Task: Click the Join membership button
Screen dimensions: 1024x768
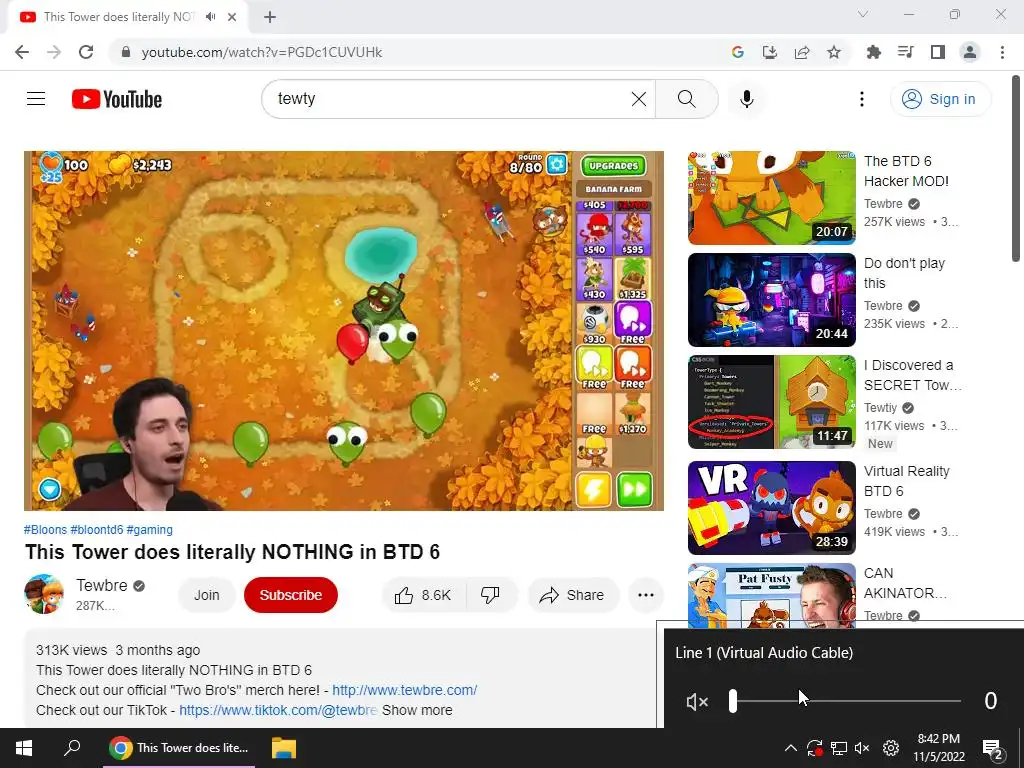Action: 206,595
